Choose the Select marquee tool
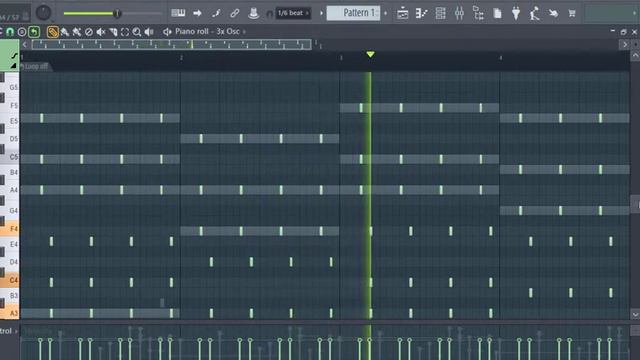The image size is (640, 360). click(125, 32)
